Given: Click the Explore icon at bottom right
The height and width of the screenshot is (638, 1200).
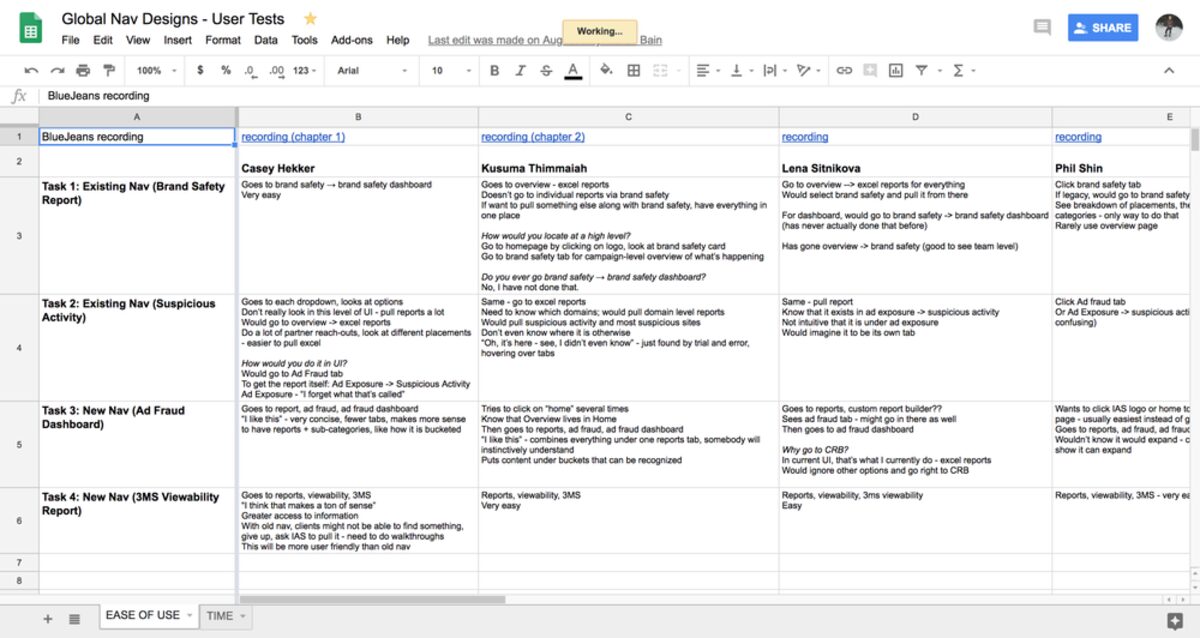Looking at the screenshot, I should coord(1174,619).
